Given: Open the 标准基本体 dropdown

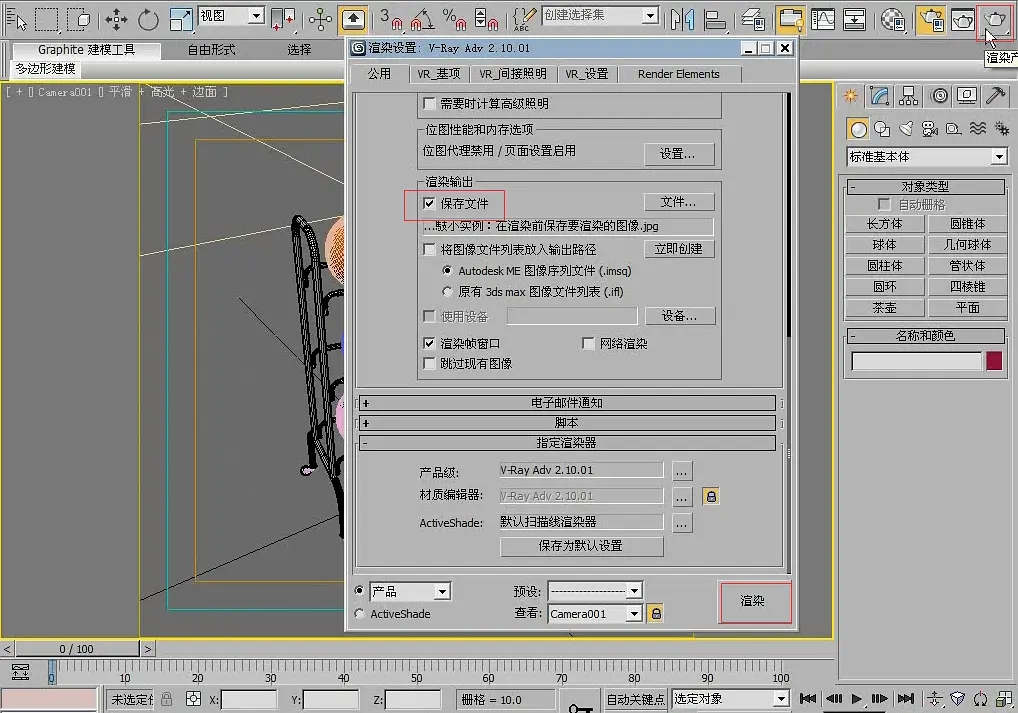Looking at the screenshot, I should pos(999,156).
